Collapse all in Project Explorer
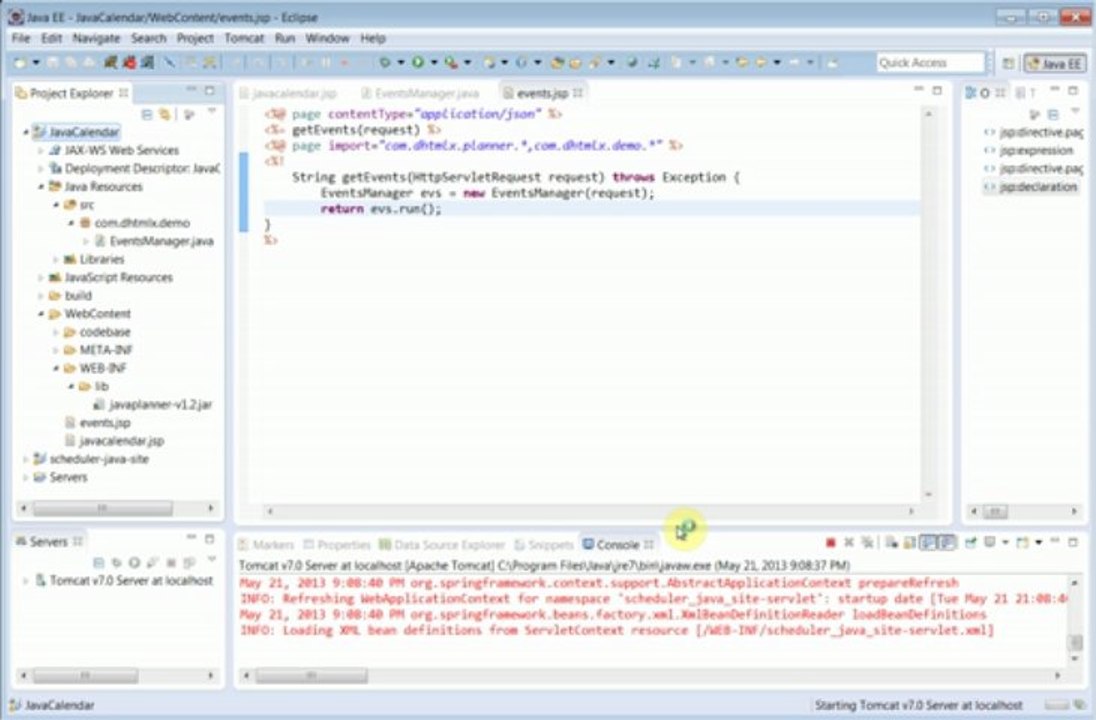 [147, 114]
